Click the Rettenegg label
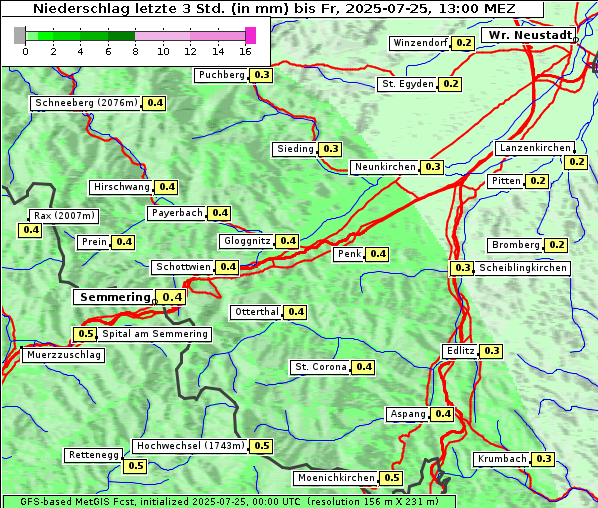Viewport: 598px width, 508px height. click(x=94, y=455)
